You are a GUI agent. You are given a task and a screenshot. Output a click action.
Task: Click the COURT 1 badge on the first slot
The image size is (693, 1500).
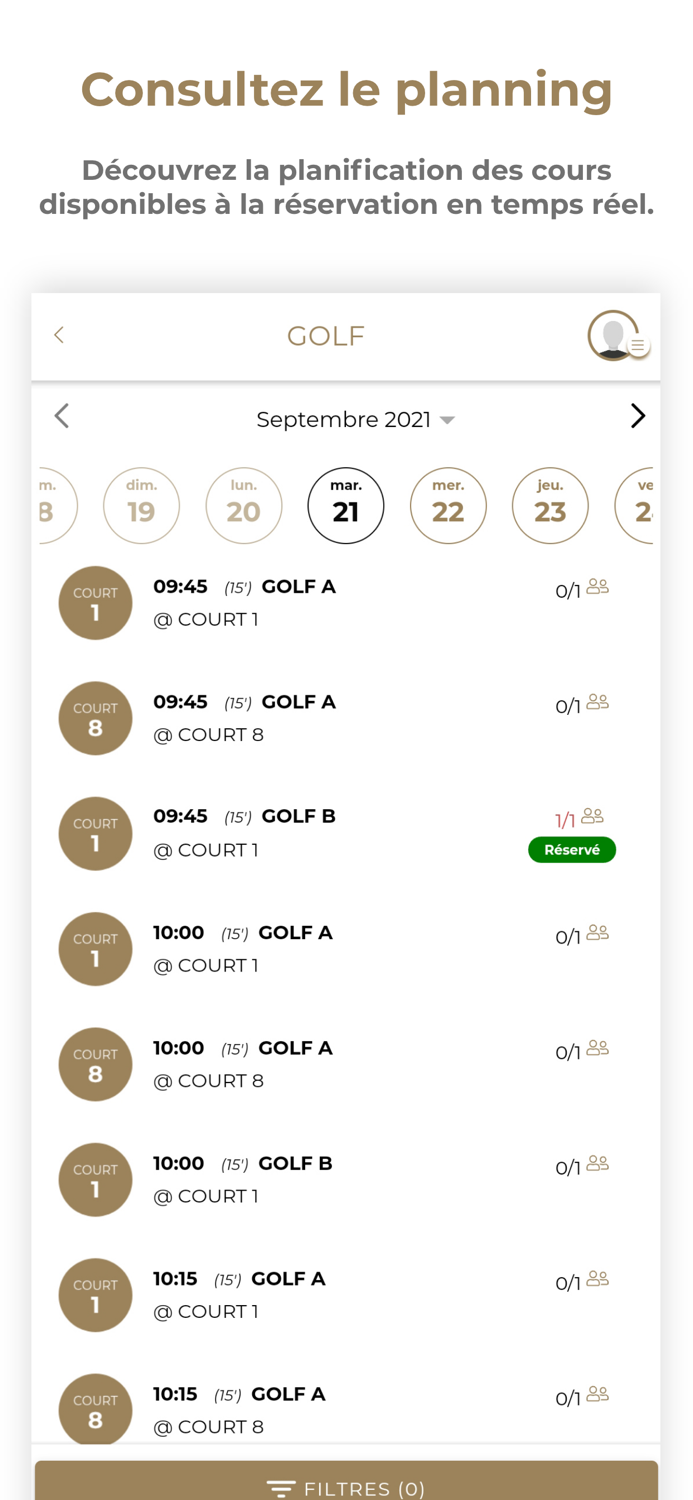point(95,603)
